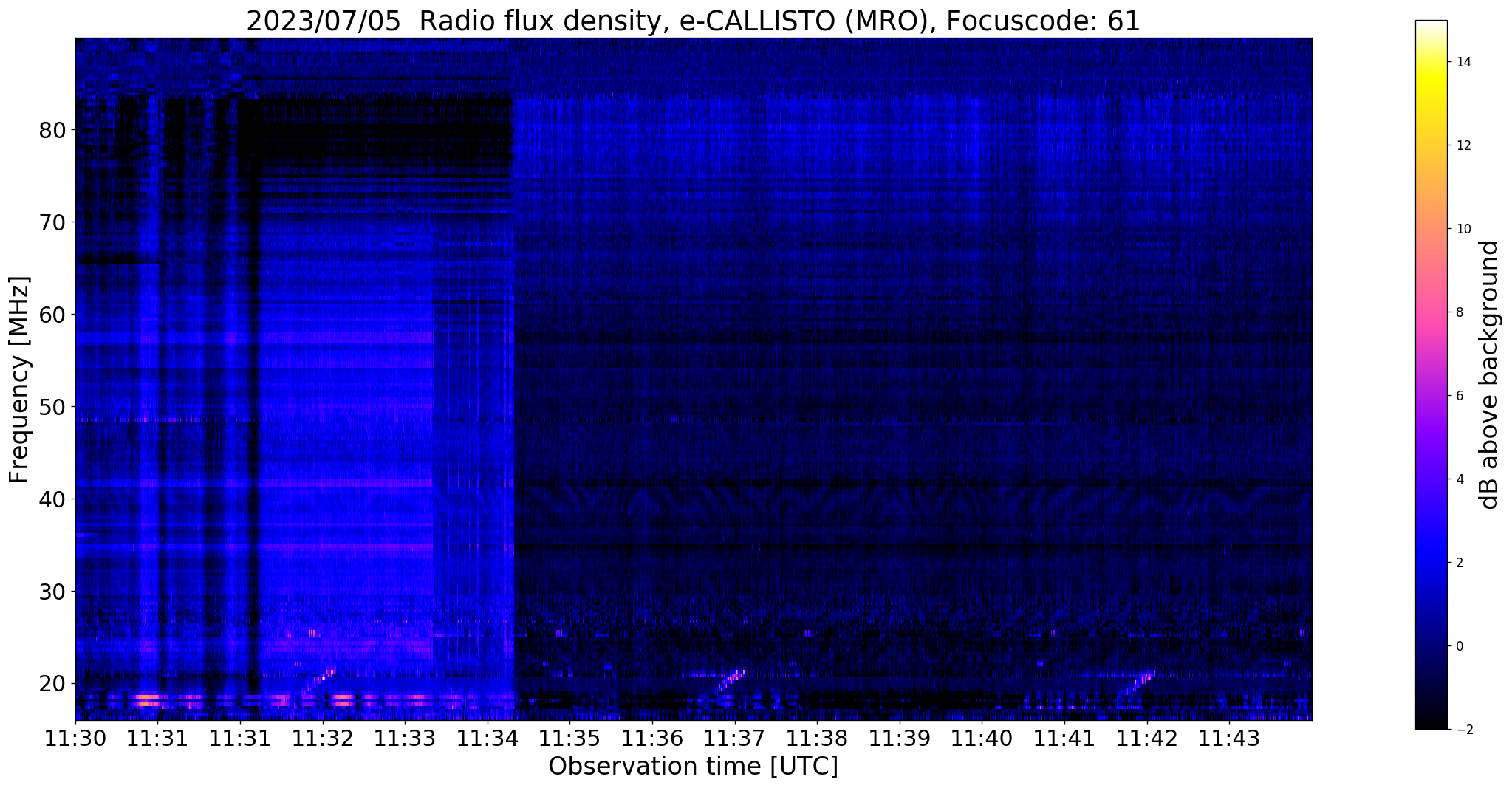Click the 11:36 time tick label
Viewport: 1512px width, 788px height.
pos(652,738)
